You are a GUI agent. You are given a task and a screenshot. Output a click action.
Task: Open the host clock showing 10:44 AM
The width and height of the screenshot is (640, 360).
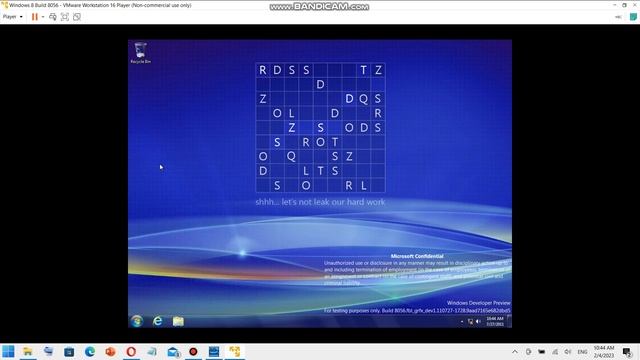coord(604,351)
